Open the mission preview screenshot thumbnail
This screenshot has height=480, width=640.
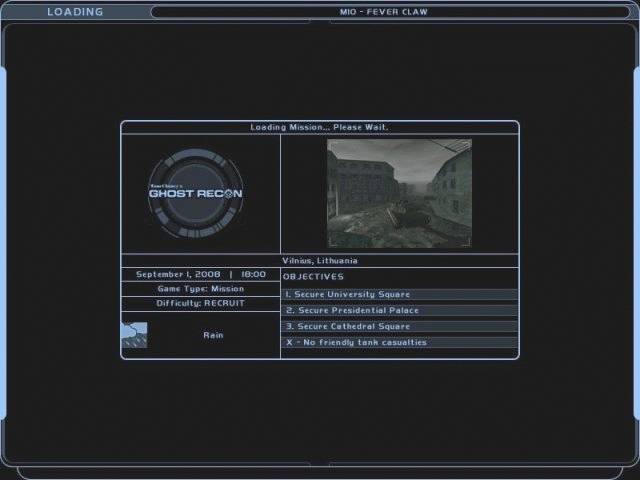pyautogui.click(x=399, y=193)
